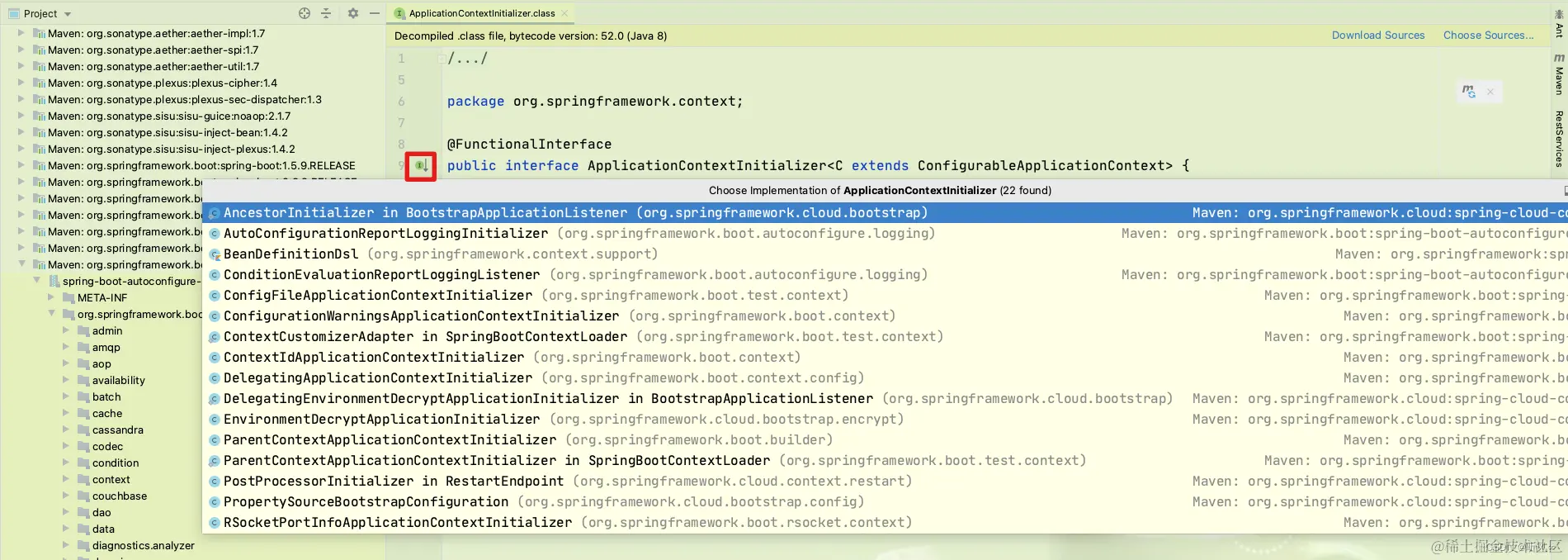
Task: Click the Choose Sources link
Action: (x=1488, y=36)
